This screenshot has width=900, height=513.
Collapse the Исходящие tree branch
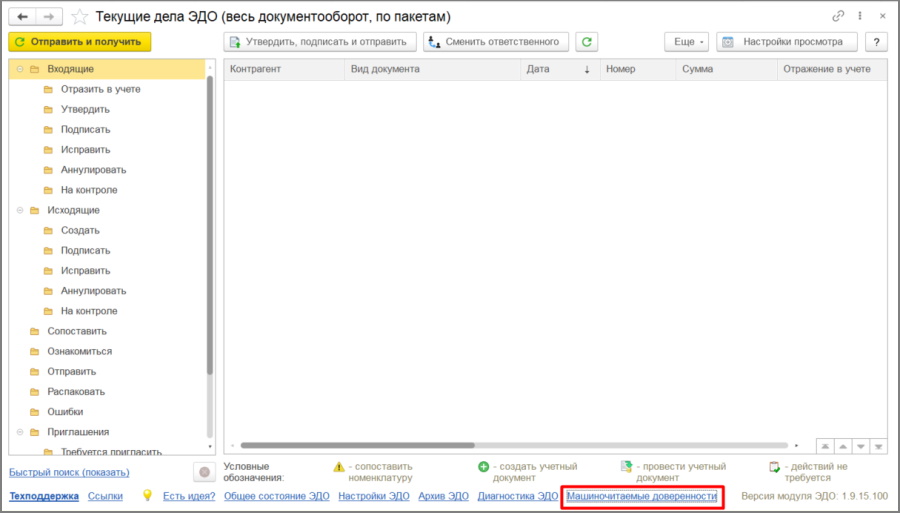tap(20, 210)
